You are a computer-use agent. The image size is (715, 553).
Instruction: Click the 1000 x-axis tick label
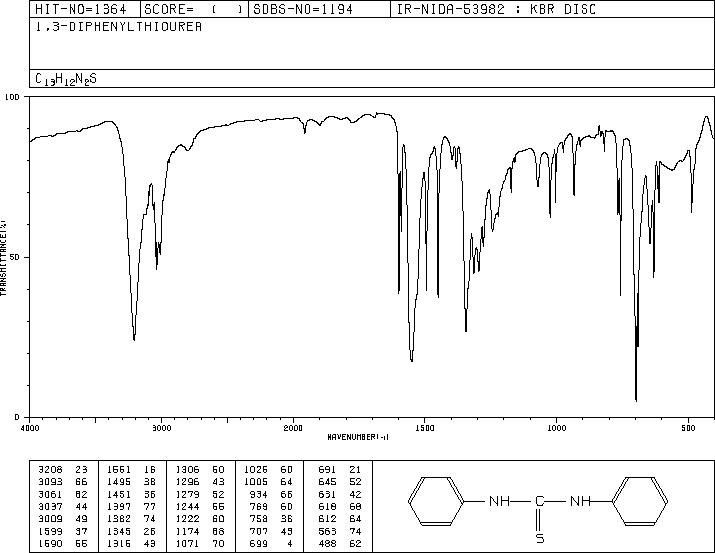click(x=557, y=428)
